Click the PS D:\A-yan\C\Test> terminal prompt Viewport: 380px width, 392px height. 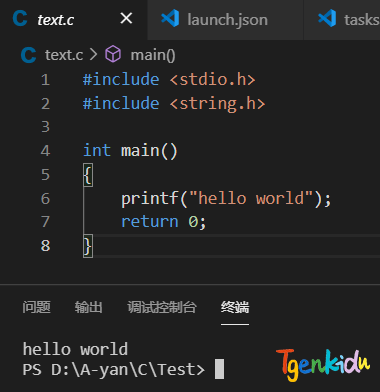point(114,370)
